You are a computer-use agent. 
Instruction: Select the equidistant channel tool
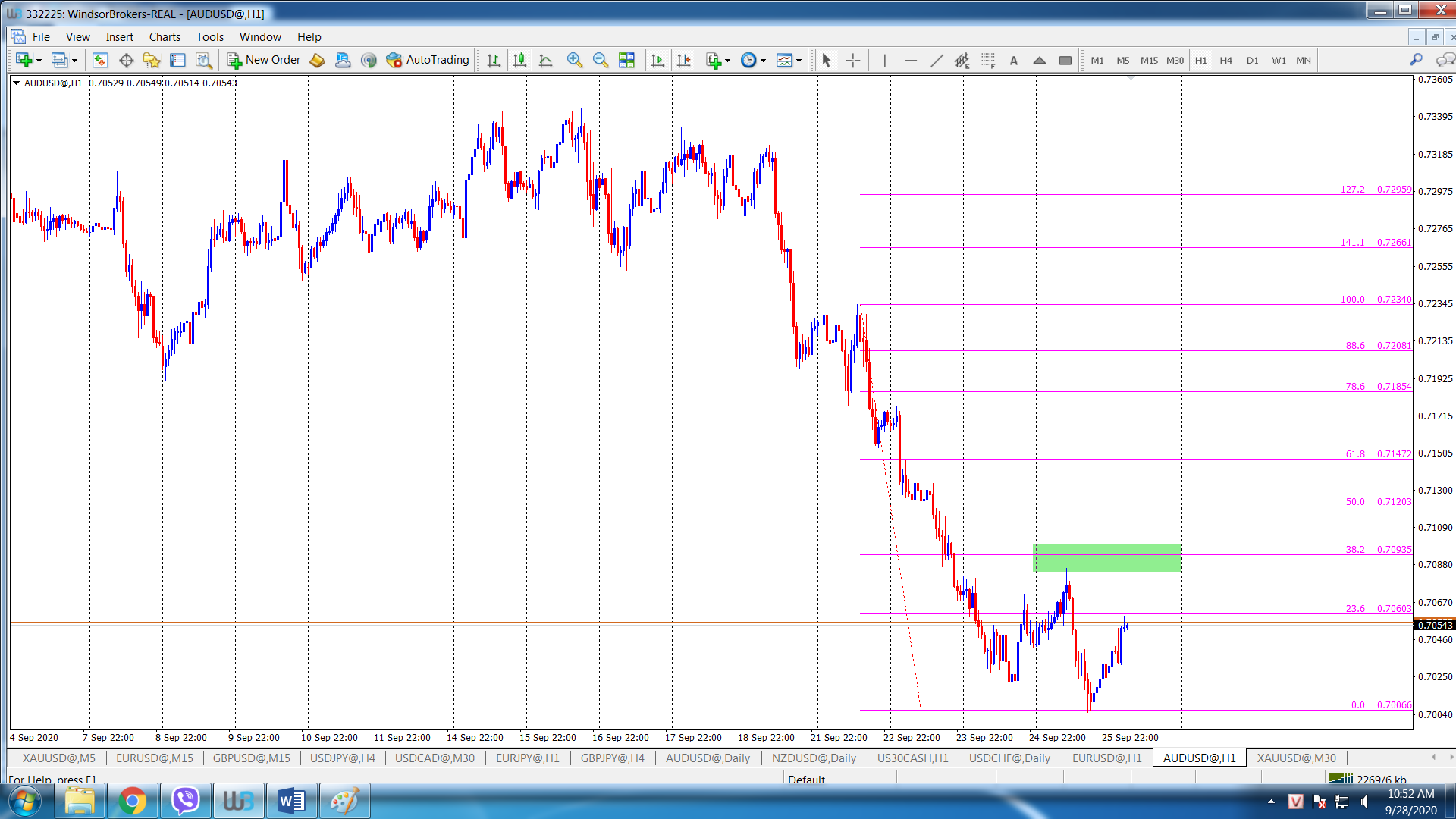coord(962,60)
